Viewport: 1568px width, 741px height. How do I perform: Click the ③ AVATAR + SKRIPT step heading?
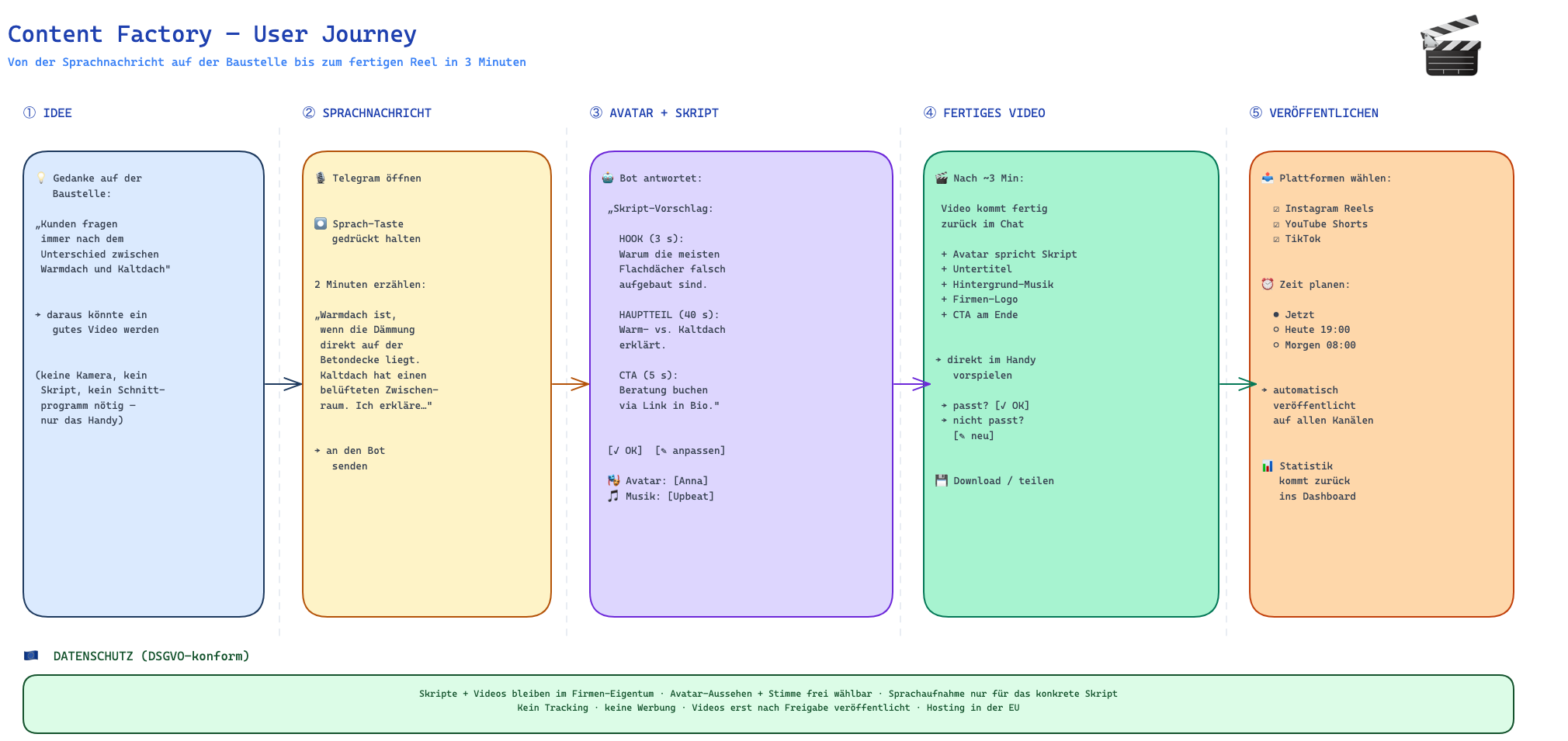654,113
